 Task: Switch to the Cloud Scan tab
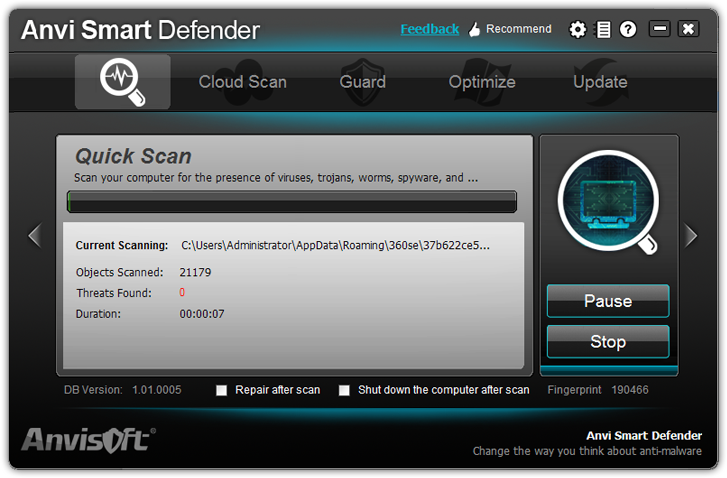click(x=242, y=82)
